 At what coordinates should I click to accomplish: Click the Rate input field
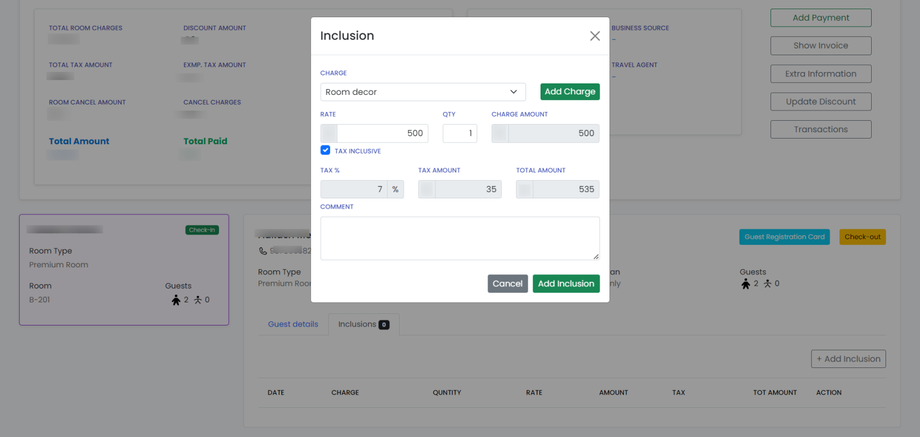pyautogui.click(x=381, y=133)
